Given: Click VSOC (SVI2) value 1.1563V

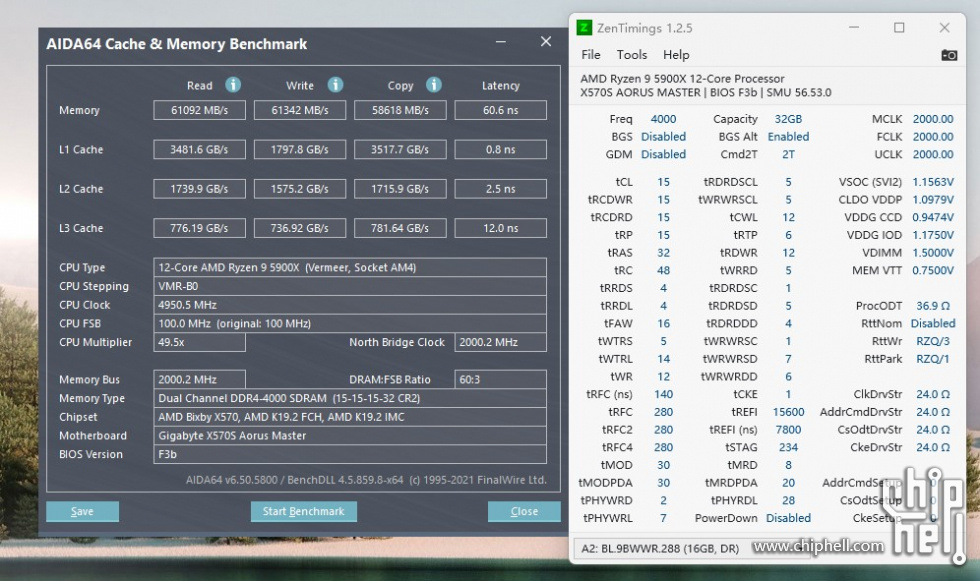Looking at the screenshot, I should tap(932, 182).
